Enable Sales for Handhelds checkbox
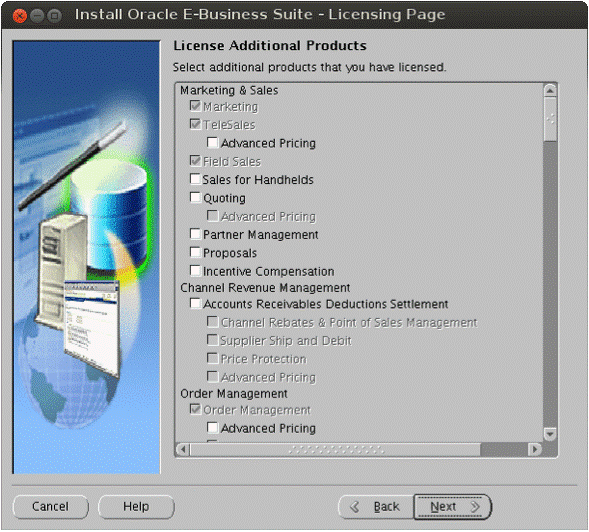Viewport: 589px width, 532px height. (195, 179)
